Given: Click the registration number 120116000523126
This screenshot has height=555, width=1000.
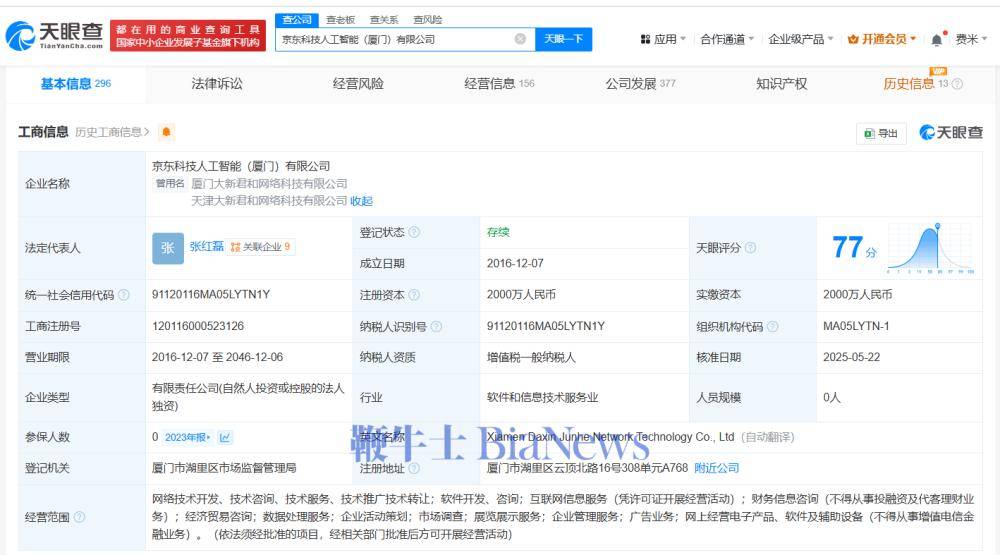Looking at the screenshot, I should [x=198, y=326].
